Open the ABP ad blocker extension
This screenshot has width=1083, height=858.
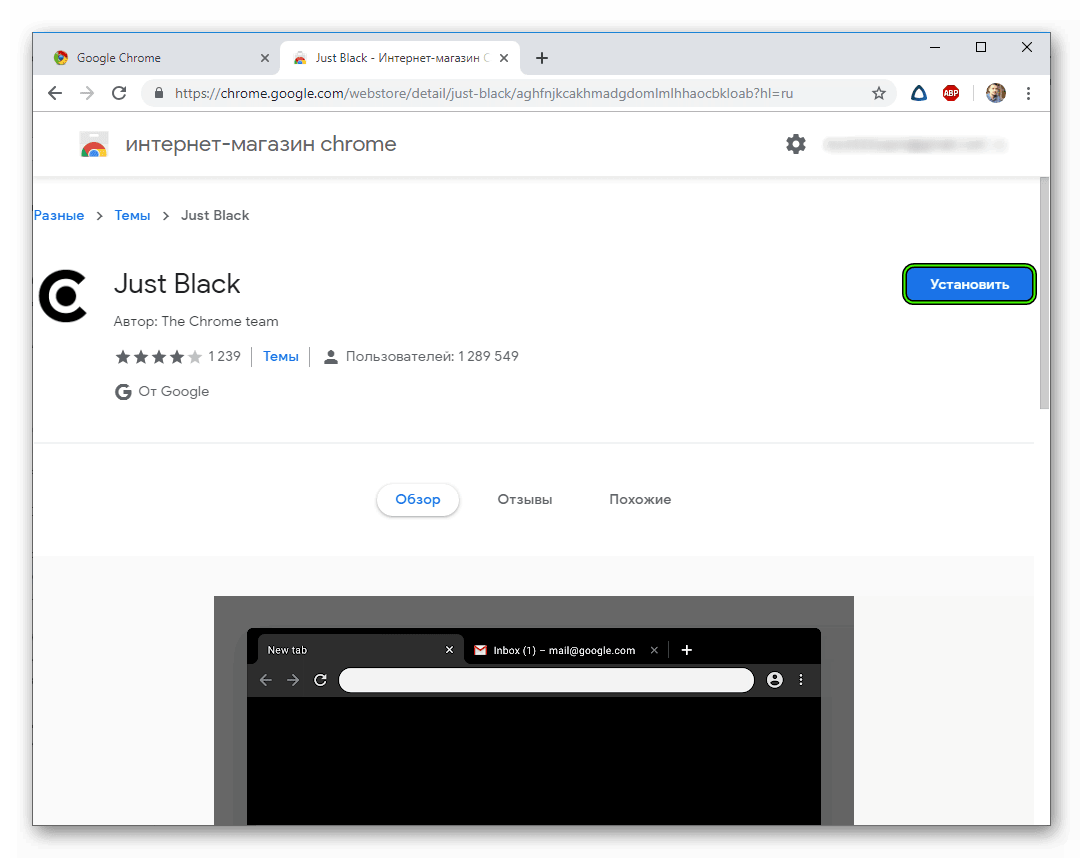coord(951,93)
